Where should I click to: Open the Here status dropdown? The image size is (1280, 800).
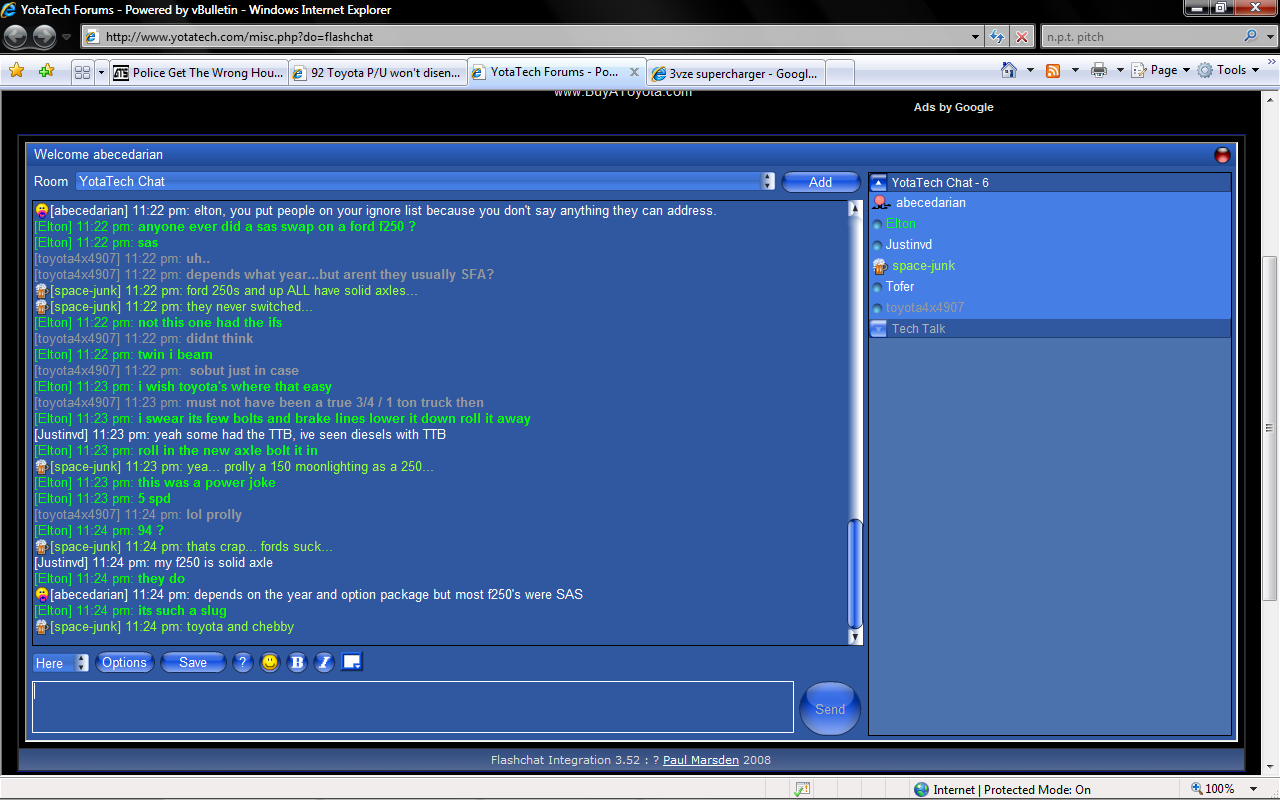tap(61, 663)
